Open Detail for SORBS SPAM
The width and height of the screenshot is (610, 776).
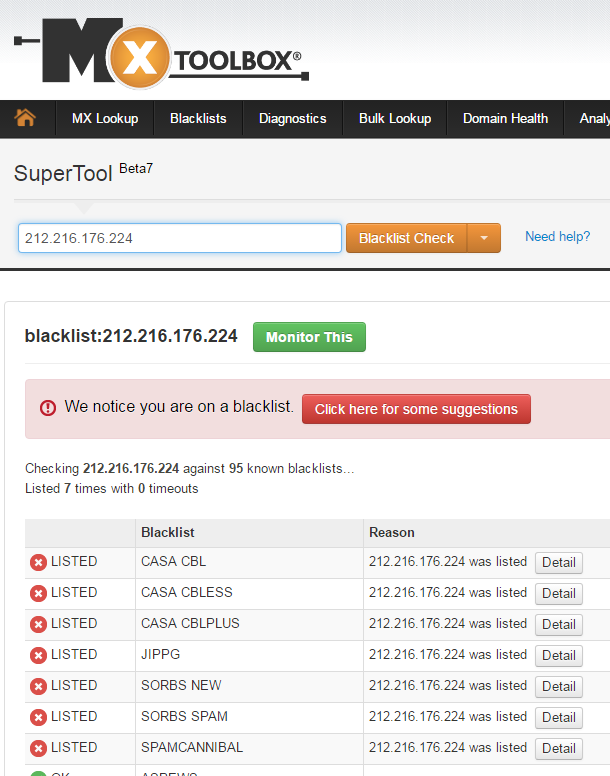[559, 717]
